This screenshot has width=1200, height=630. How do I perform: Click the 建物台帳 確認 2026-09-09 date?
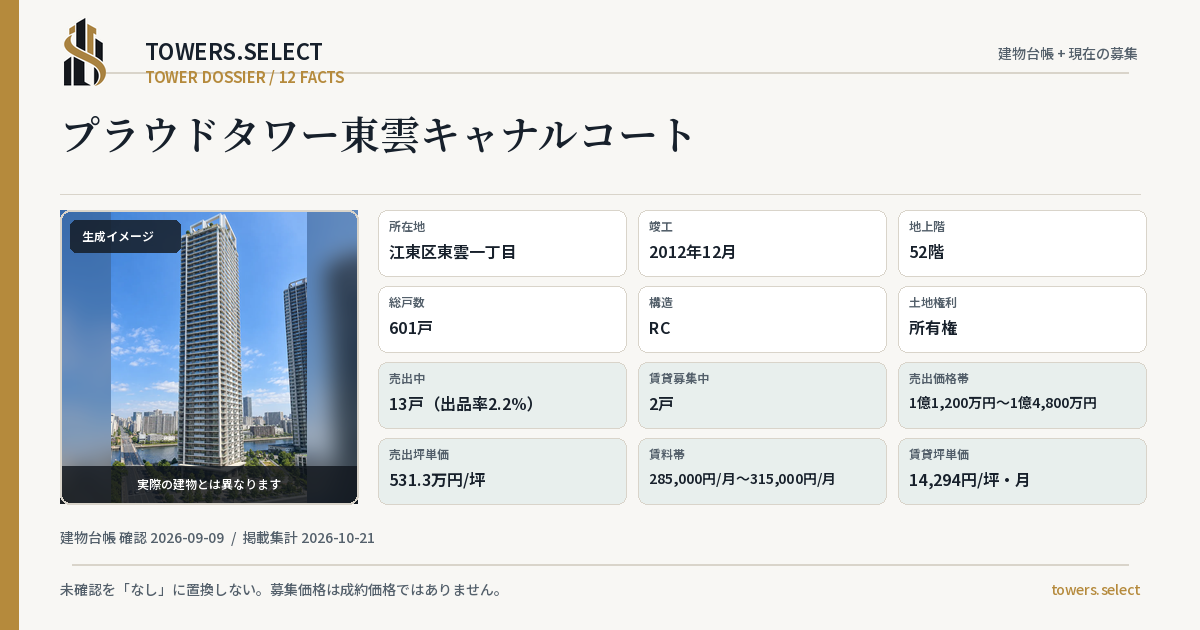tap(142, 538)
